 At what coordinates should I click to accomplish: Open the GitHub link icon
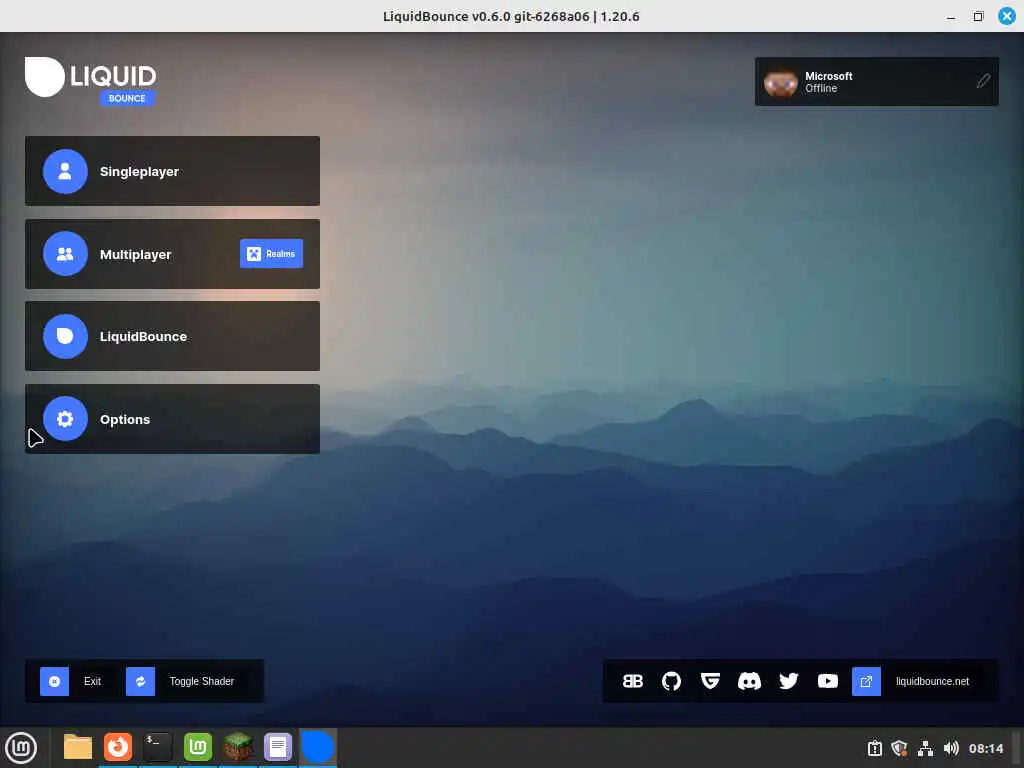[671, 681]
